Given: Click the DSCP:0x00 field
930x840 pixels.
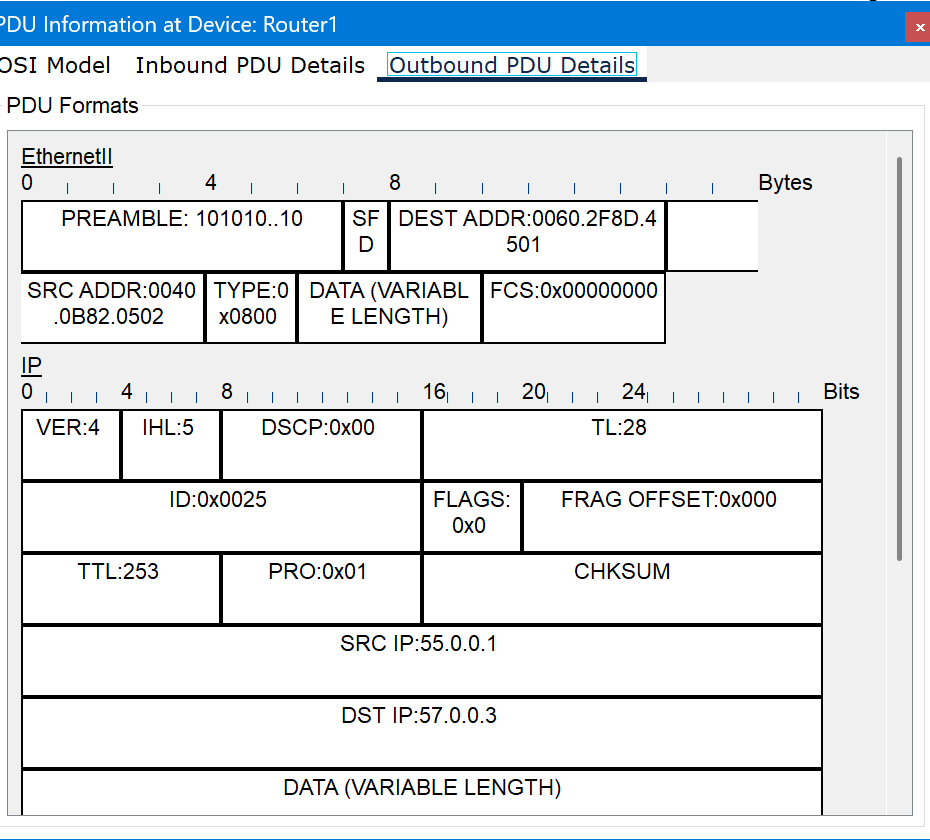Looking at the screenshot, I should [x=321, y=444].
